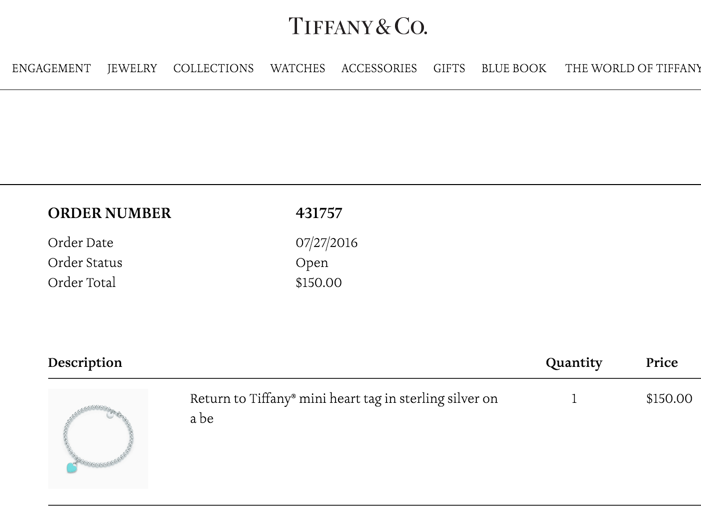The height and width of the screenshot is (518, 701).
Task: Click the heart tag bracelet thumbnail
Action: 98,439
